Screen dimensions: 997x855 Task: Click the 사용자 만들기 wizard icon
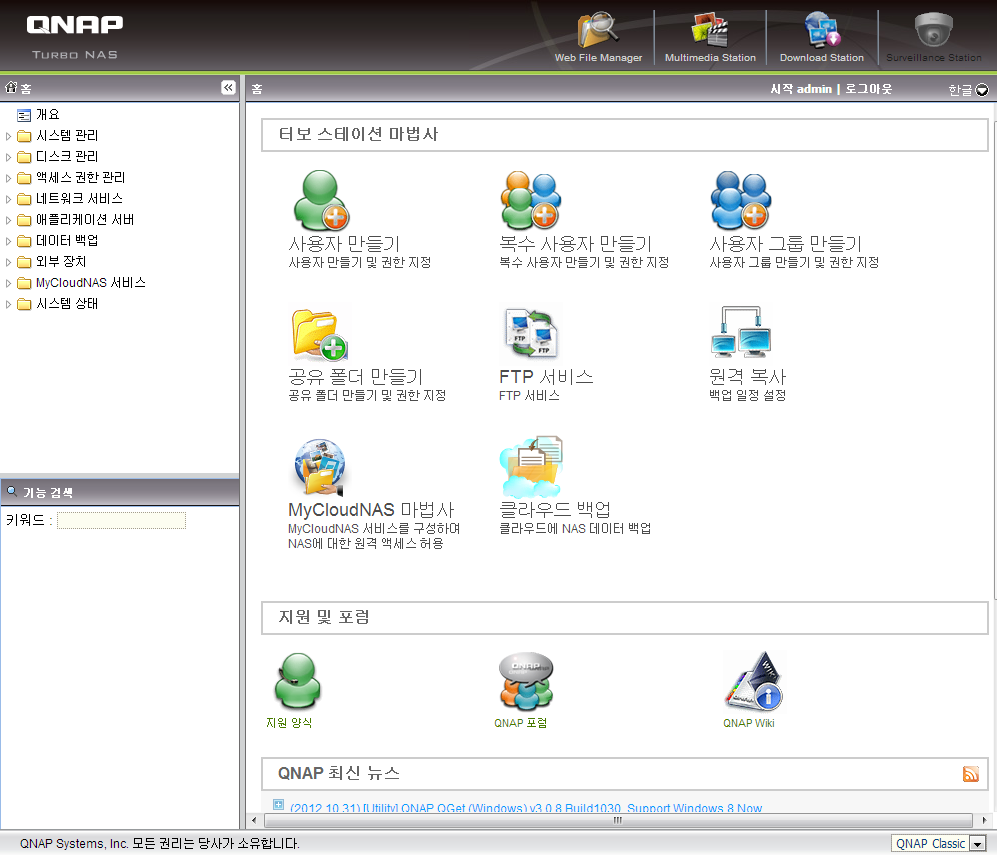320,200
